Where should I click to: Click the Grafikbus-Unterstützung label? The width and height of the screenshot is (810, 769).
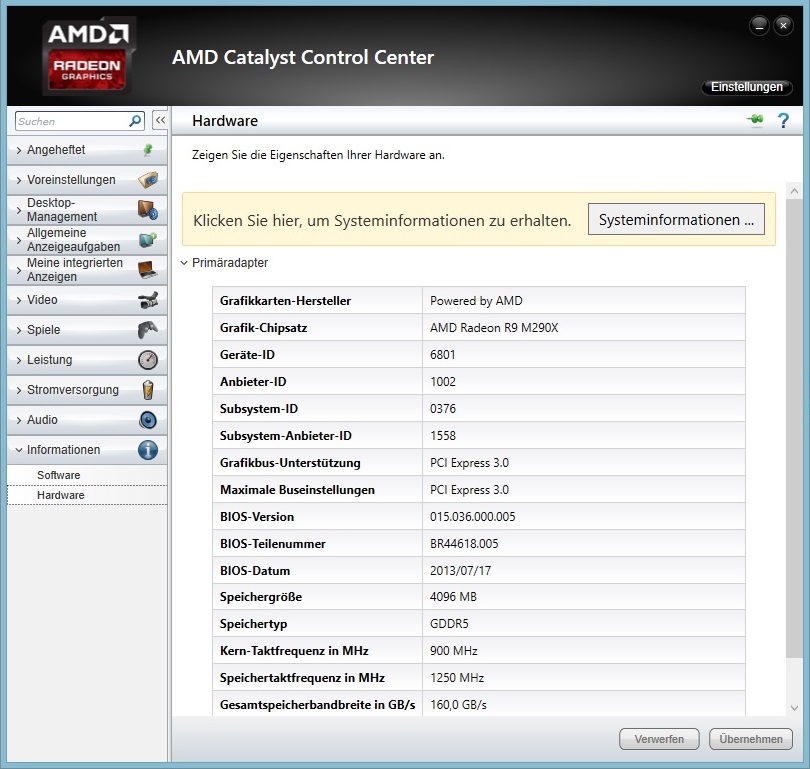(290, 463)
